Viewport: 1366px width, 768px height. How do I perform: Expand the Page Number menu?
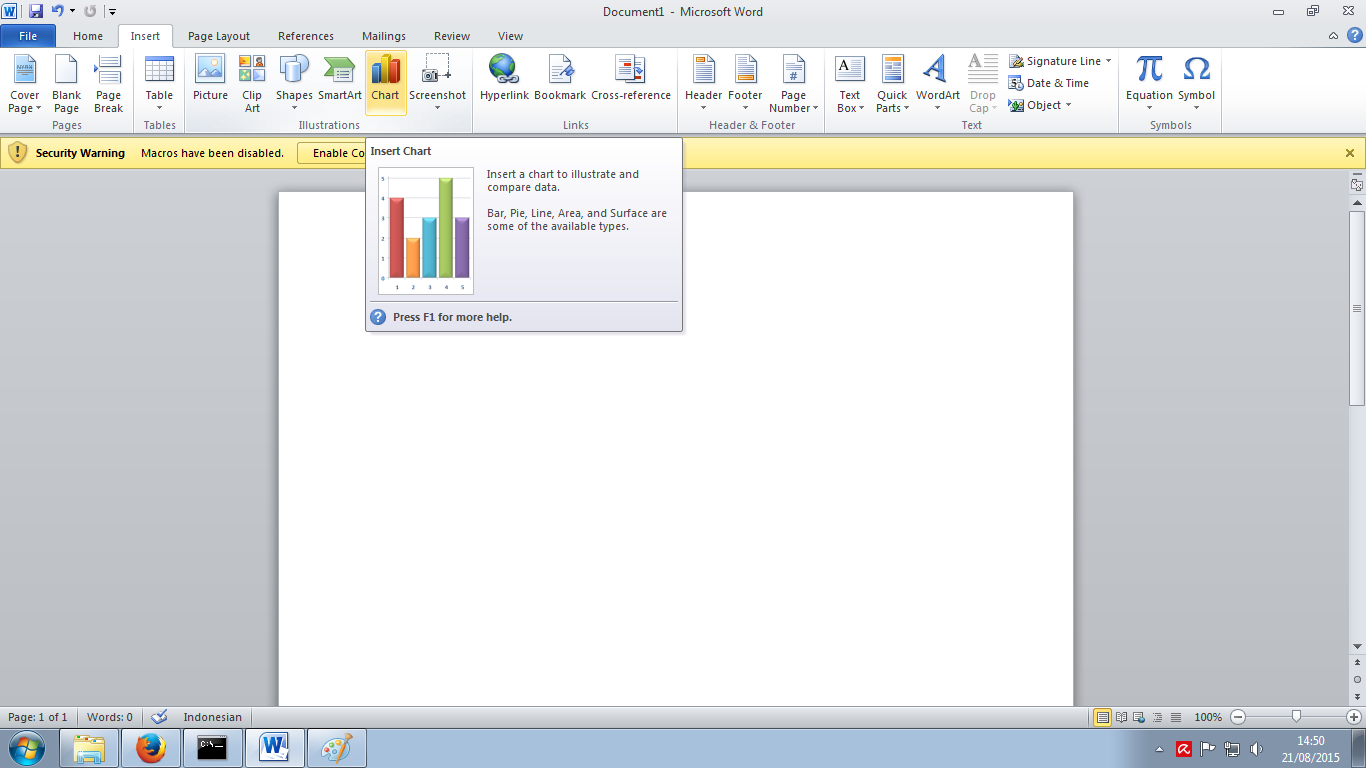[x=794, y=84]
